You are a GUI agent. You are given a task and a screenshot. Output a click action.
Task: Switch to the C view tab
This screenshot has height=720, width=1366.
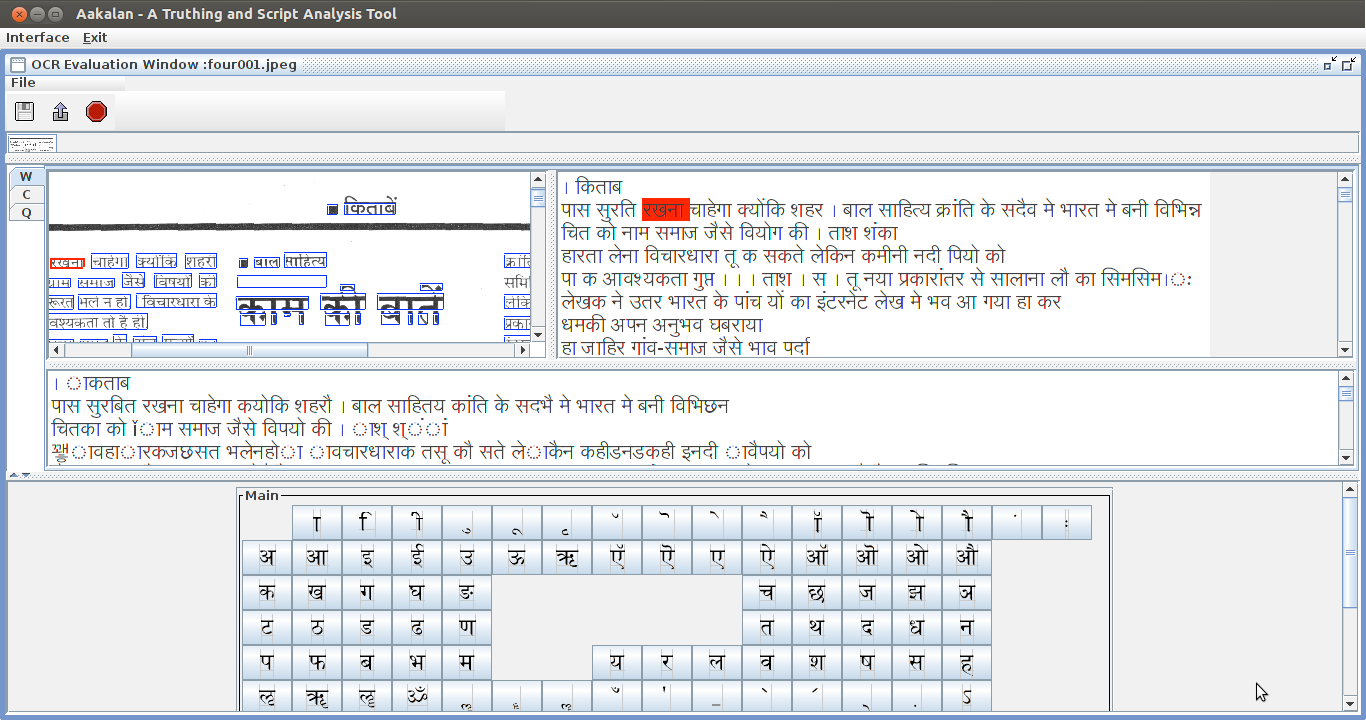24,194
